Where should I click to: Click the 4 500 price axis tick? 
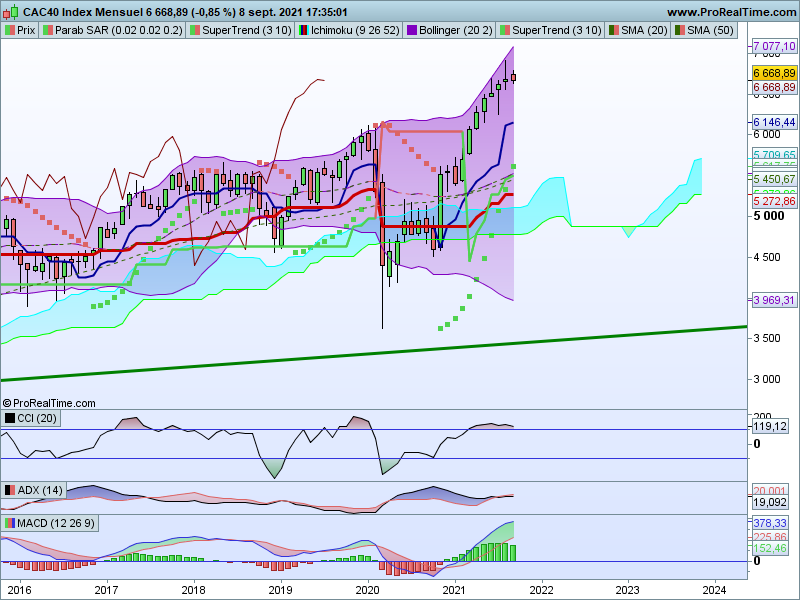(x=767, y=257)
